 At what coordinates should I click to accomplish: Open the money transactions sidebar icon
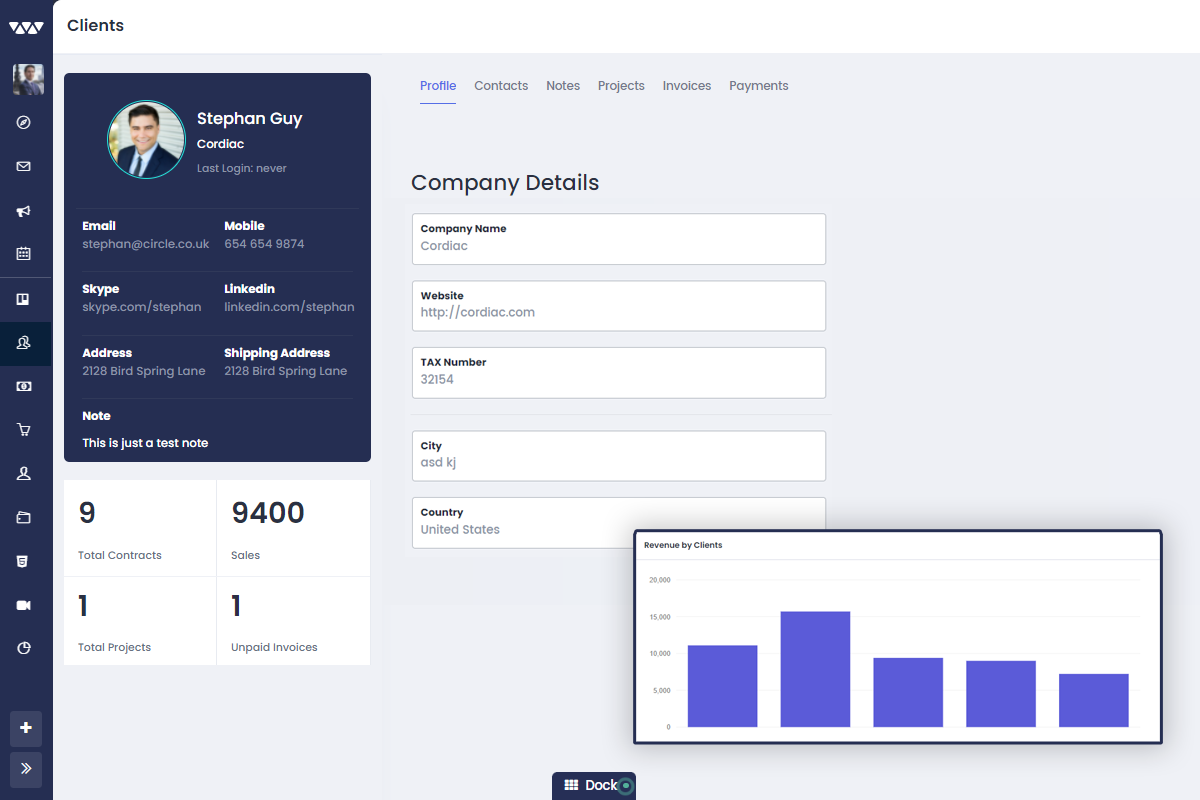point(25,385)
